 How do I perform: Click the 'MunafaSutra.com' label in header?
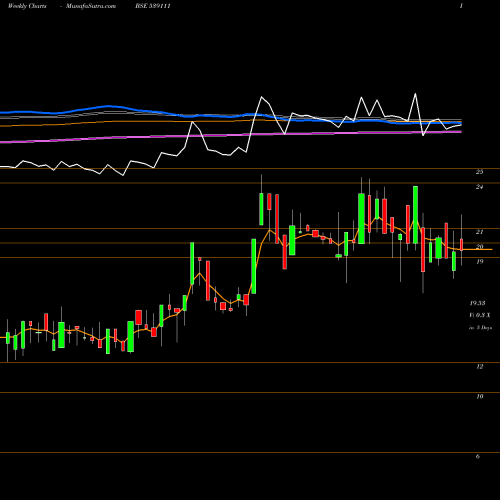[x=91, y=6]
